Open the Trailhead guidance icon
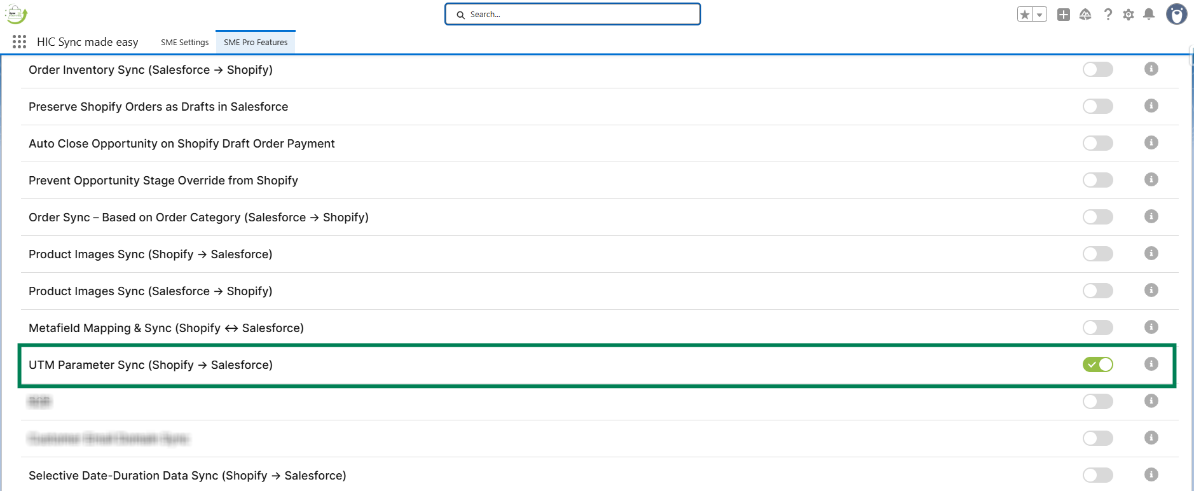 pyautogui.click(x=1085, y=15)
